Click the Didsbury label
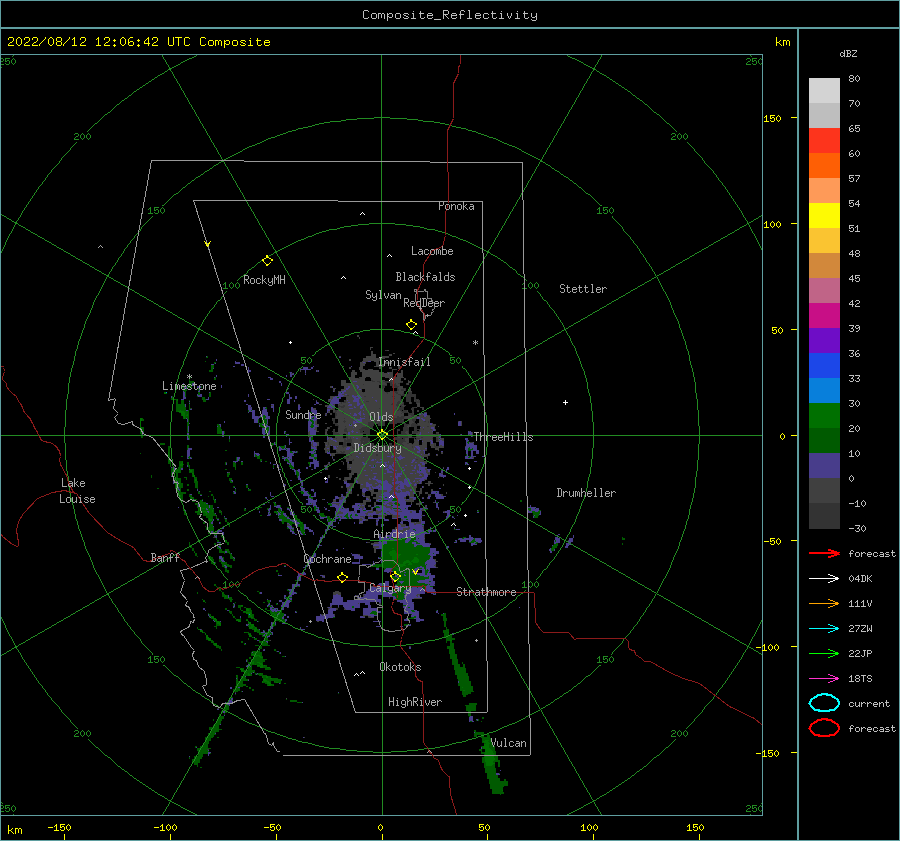 pyautogui.click(x=377, y=448)
